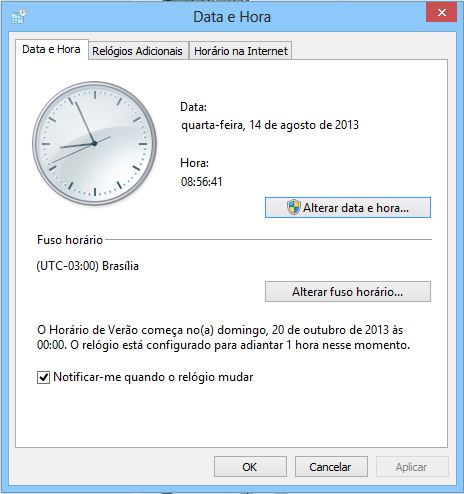This screenshot has width=464, height=494.
Task: Click the Horário de Verão information text
Action: coord(223,337)
